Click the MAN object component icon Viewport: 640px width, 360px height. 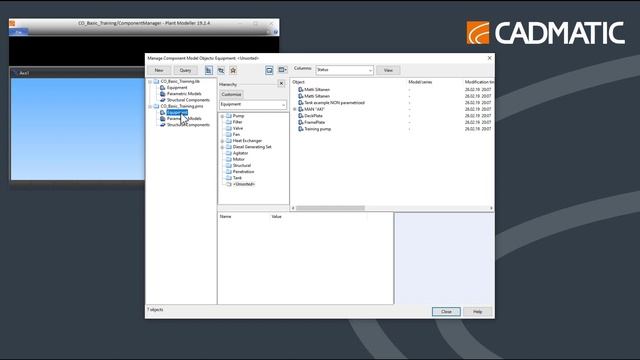click(x=301, y=109)
